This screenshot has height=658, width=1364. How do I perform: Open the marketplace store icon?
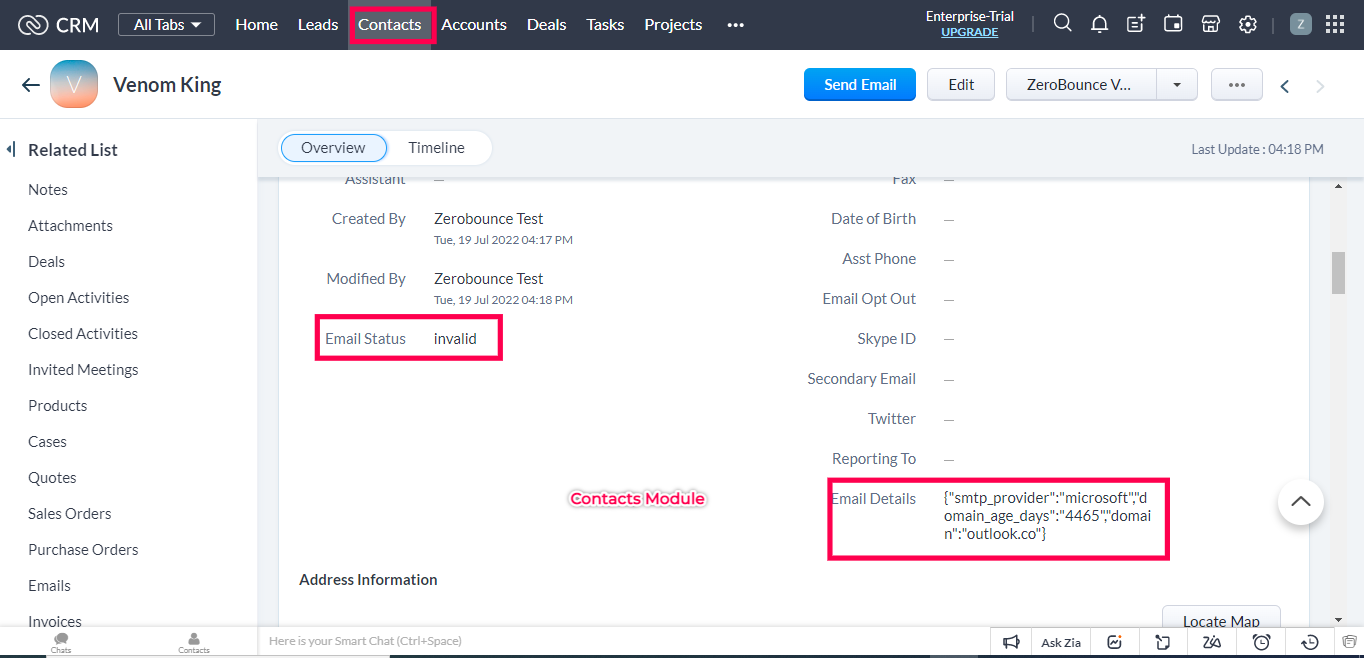tap(1211, 24)
